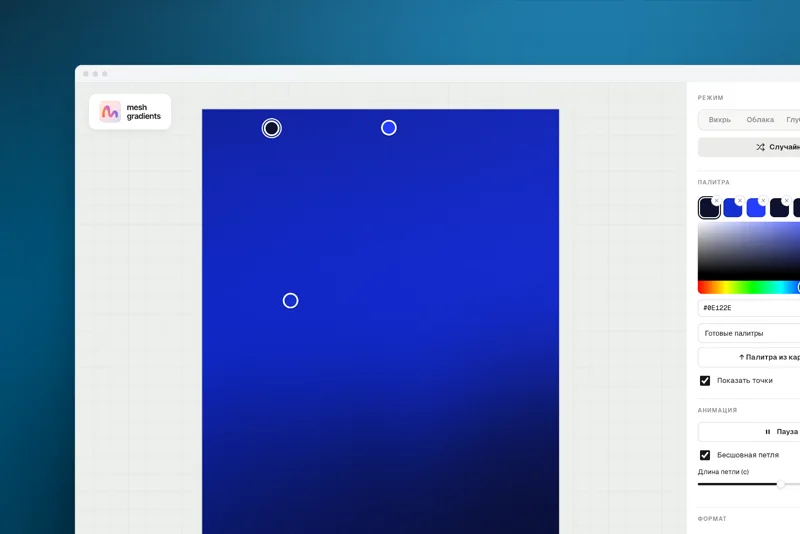The width and height of the screenshot is (800, 534).
Task: Click inside the saturation-brightness color field
Action: coord(749,251)
